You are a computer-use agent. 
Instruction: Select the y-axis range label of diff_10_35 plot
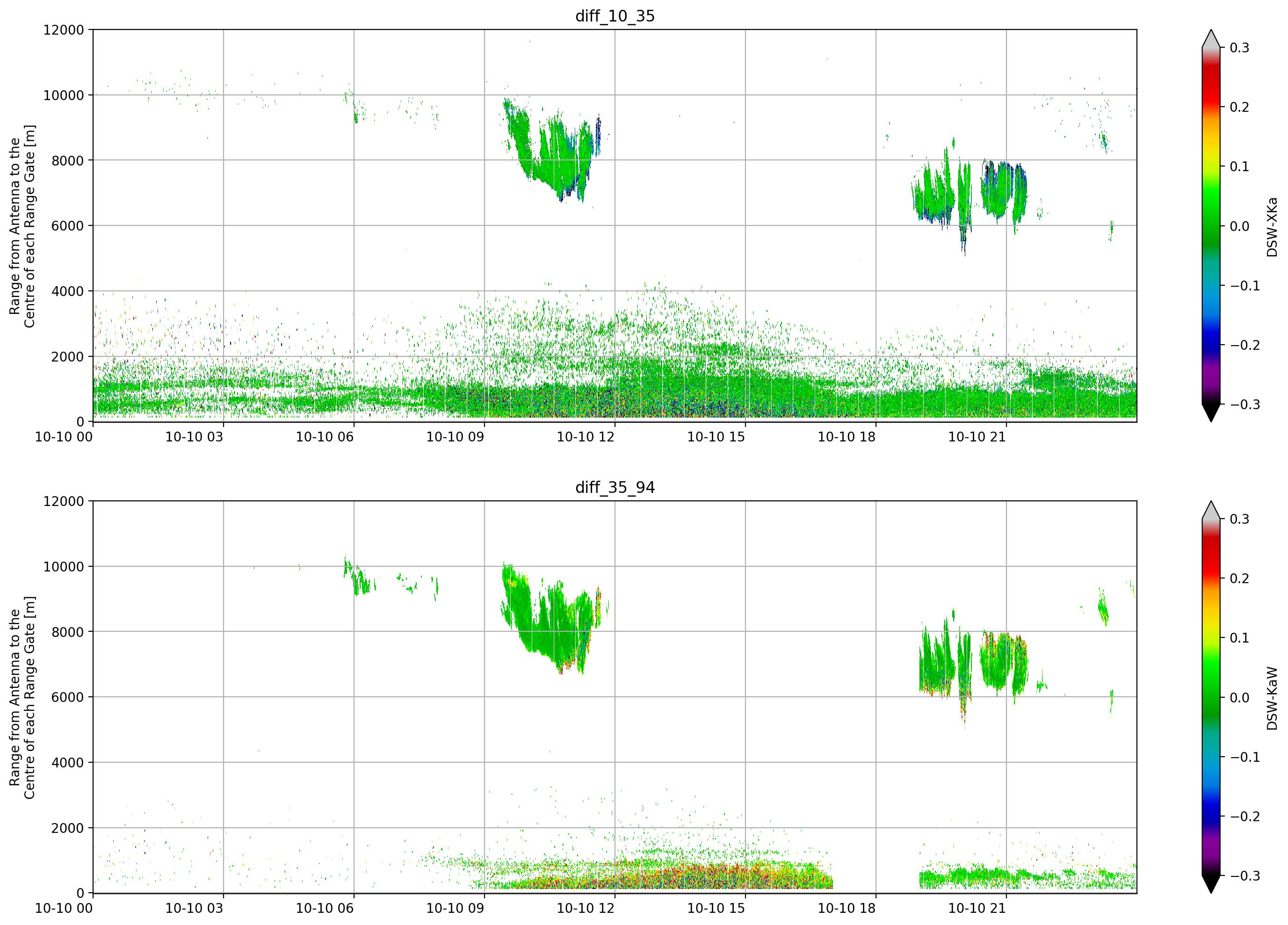click(x=22, y=226)
